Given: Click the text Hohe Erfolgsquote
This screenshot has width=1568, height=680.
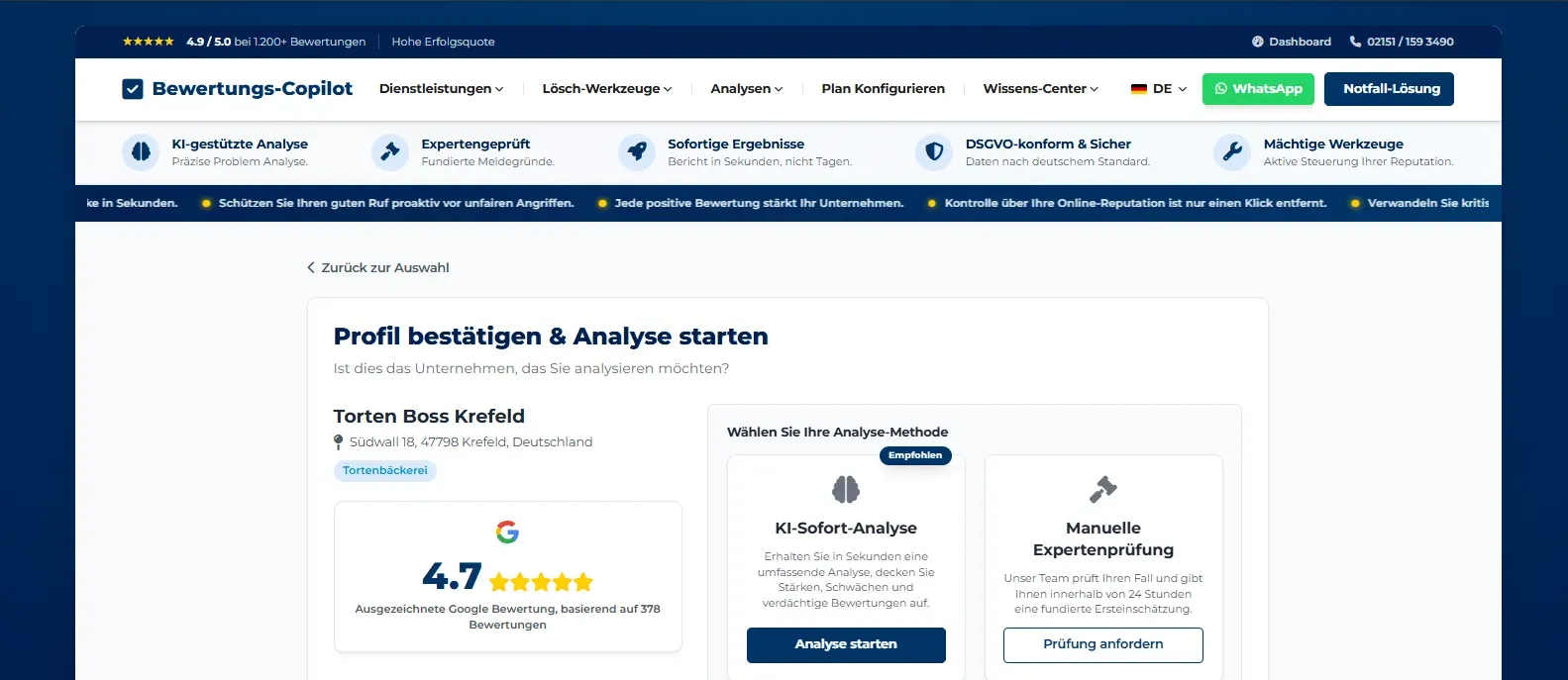Looking at the screenshot, I should (443, 42).
